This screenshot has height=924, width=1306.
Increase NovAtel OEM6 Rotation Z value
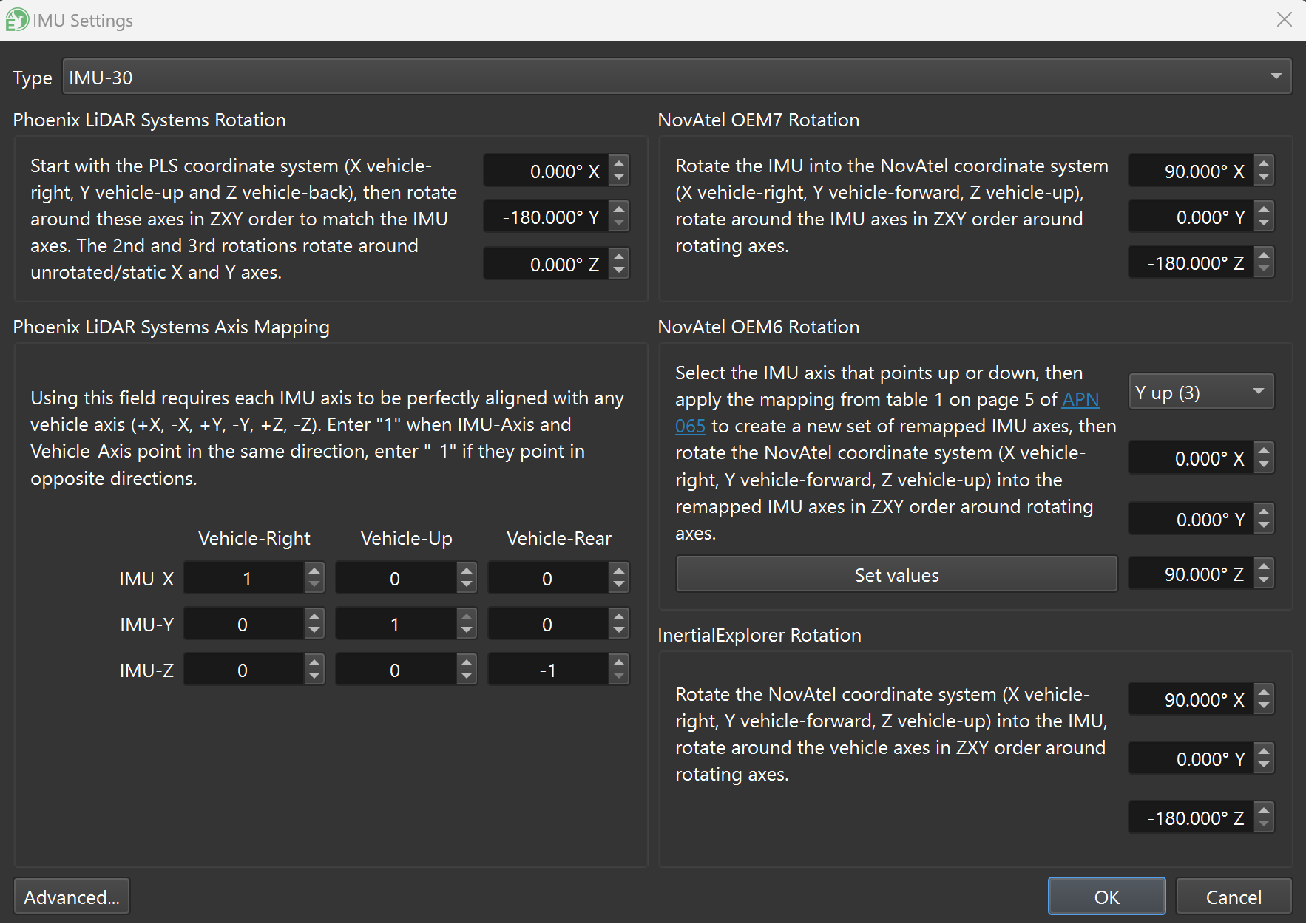coord(1264,566)
